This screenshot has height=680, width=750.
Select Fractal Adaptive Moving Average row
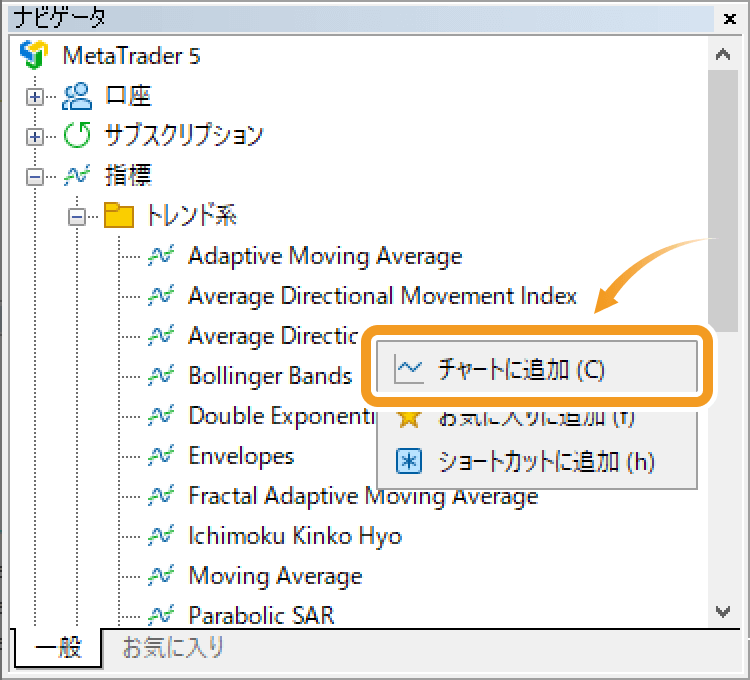click(364, 495)
